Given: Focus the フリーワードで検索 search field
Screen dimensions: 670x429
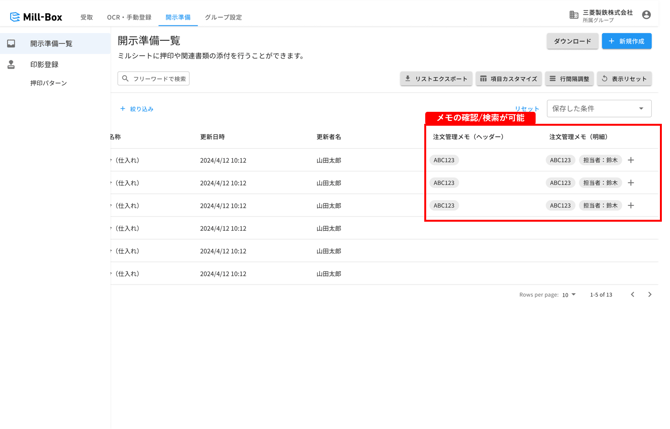Looking at the screenshot, I should [x=153, y=79].
